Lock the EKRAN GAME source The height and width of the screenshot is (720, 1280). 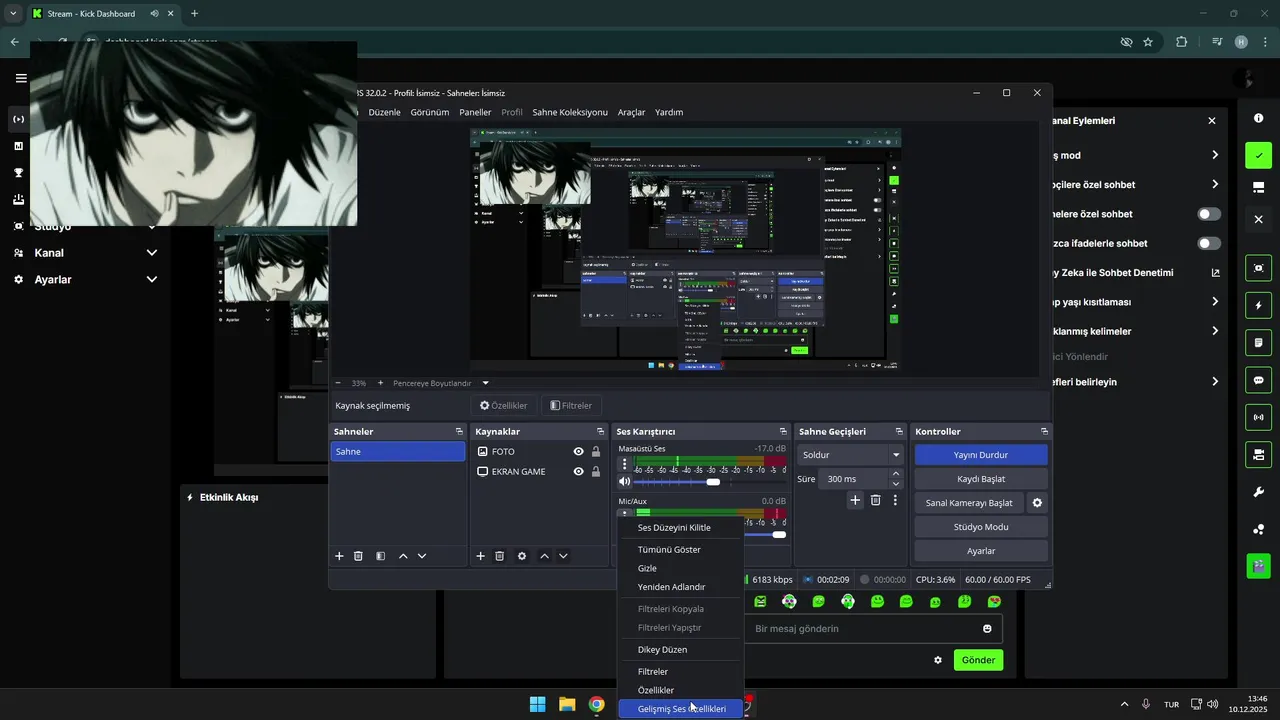[596, 471]
